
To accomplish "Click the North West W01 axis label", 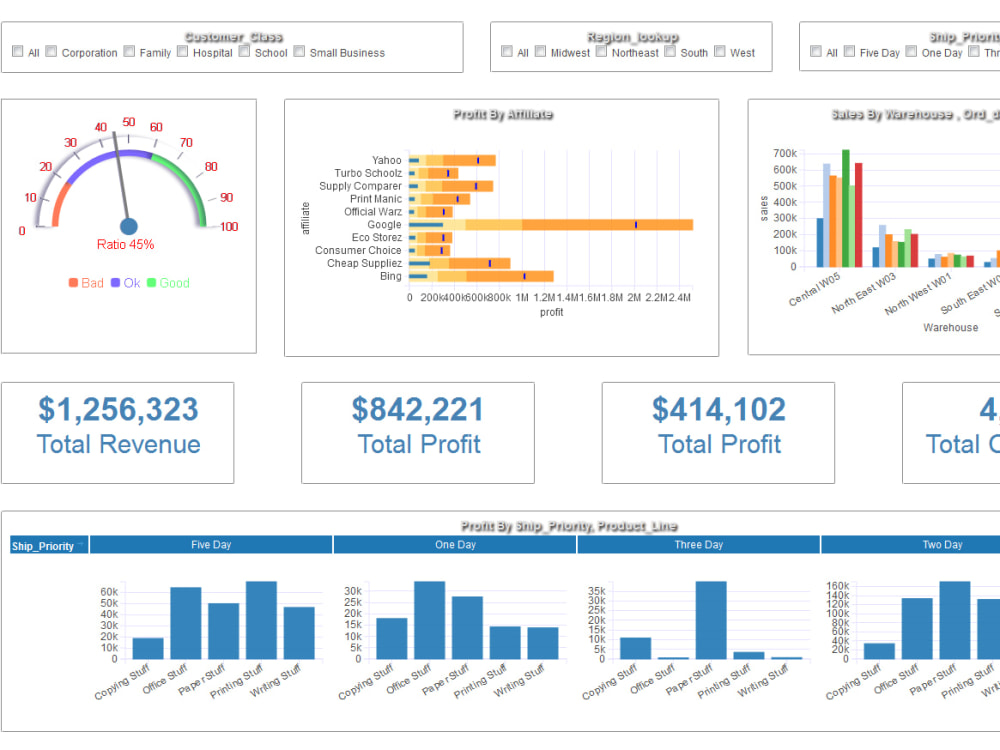I will (x=918, y=294).
